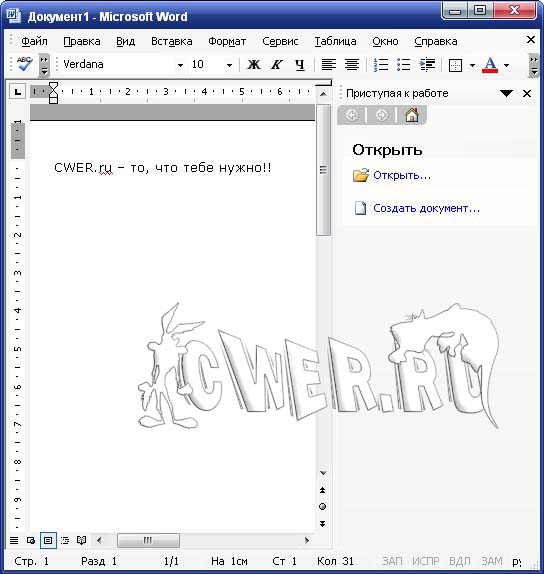The width and height of the screenshot is (544, 574).
Task: Go forward in the task pane
Action: tap(381, 115)
